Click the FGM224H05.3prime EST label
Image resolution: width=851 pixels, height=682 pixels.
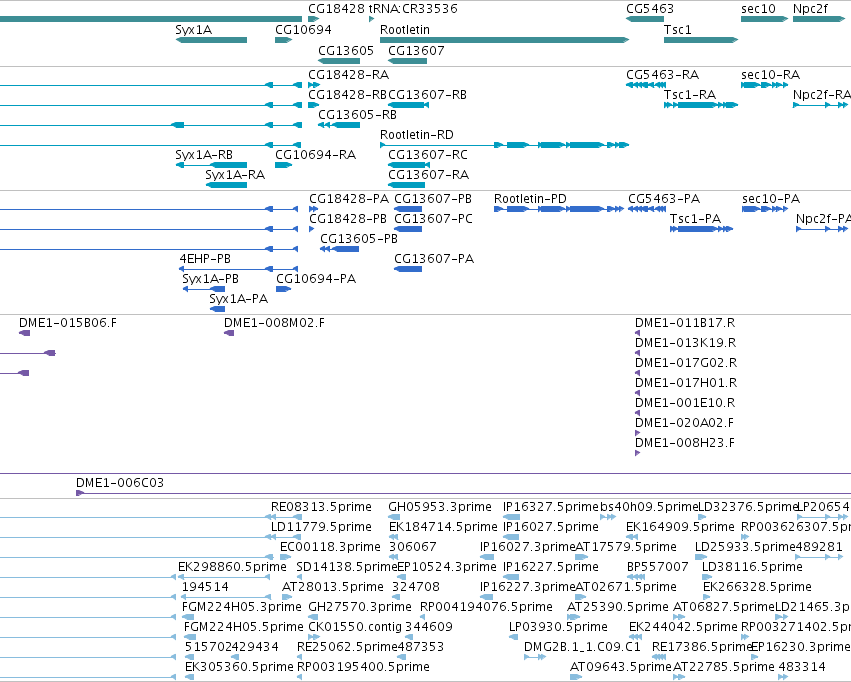[242, 607]
